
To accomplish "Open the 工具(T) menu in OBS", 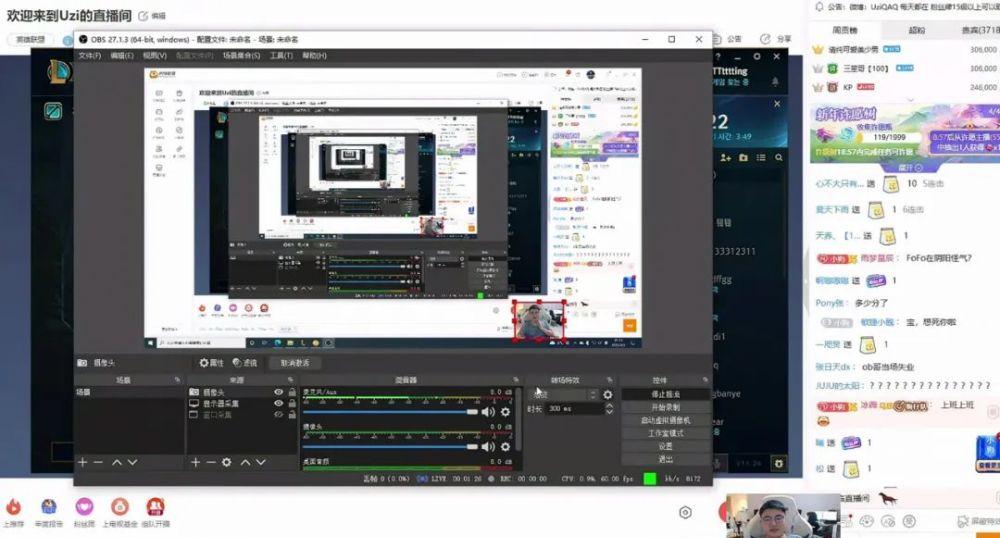I will pyautogui.click(x=281, y=55).
